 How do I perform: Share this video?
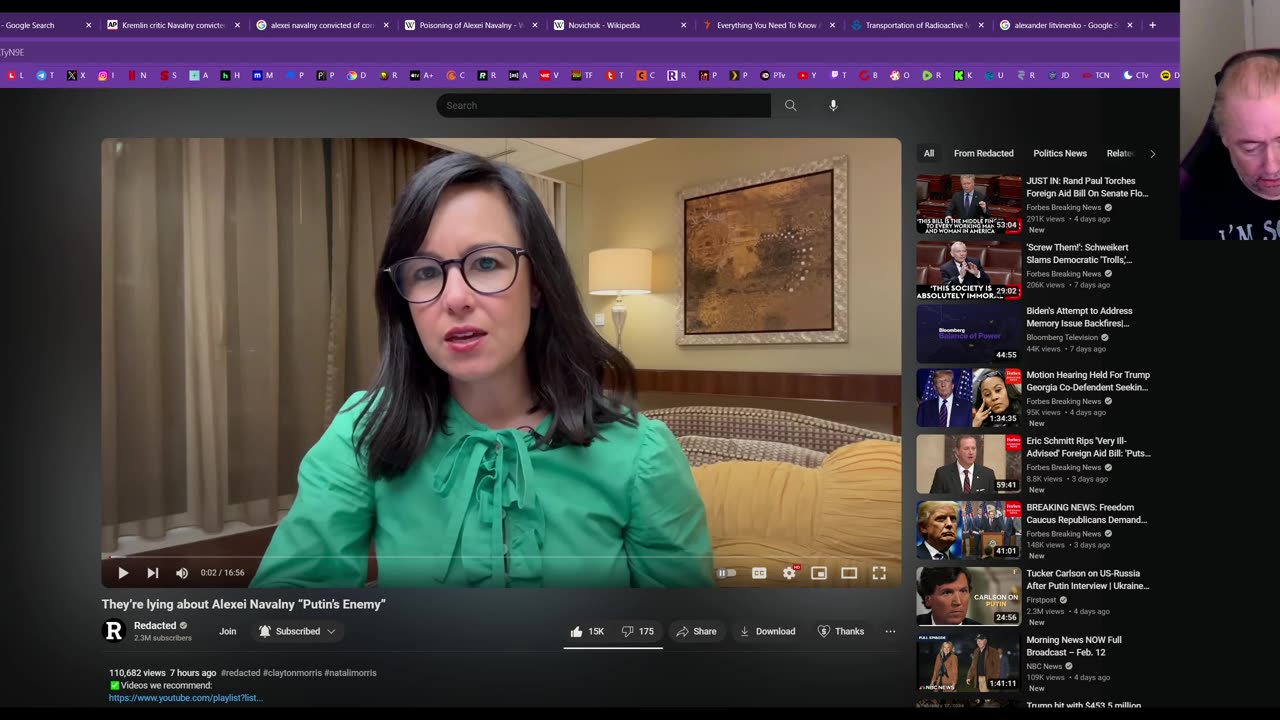click(x=696, y=631)
